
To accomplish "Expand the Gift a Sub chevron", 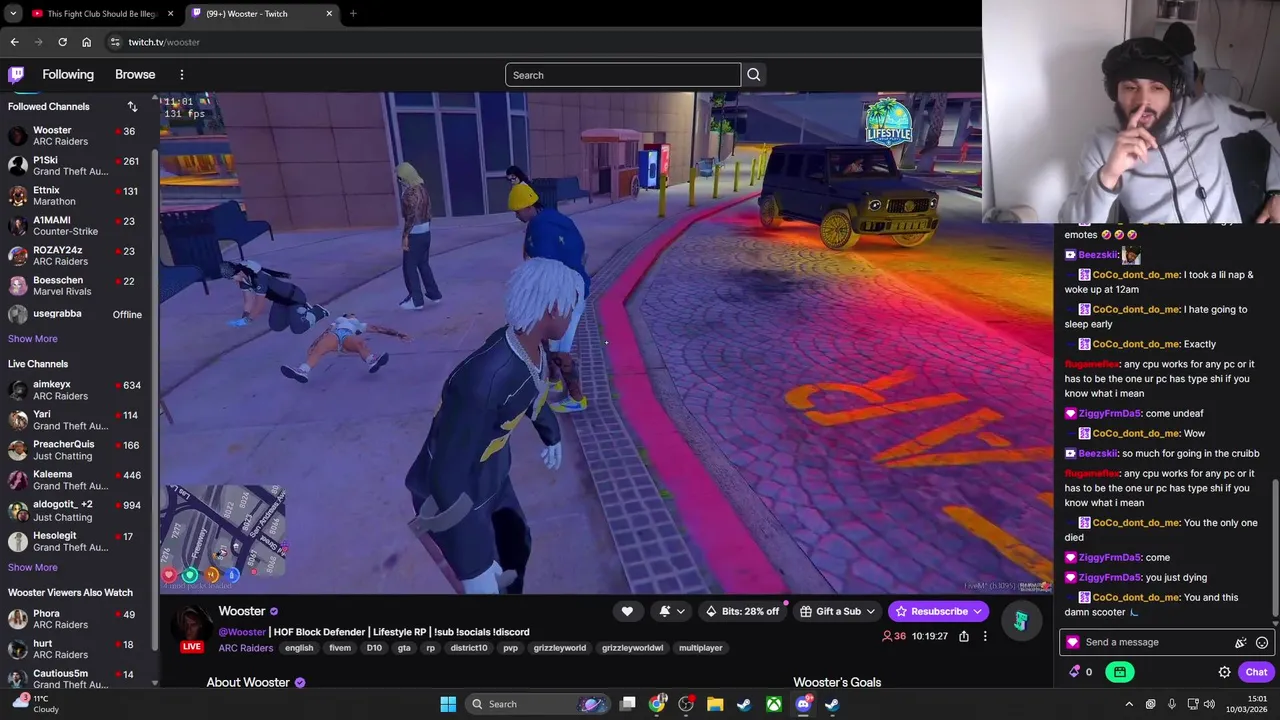I will (x=871, y=611).
